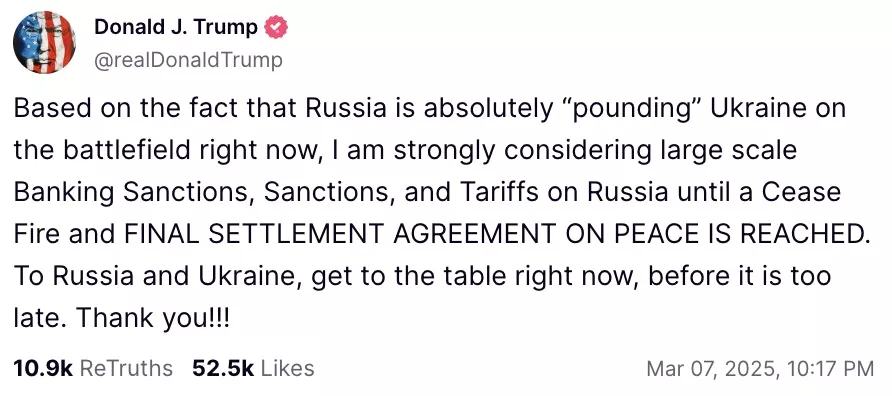Open the Donald J. Trump display name

pyautogui.click(x=176, y=27)
